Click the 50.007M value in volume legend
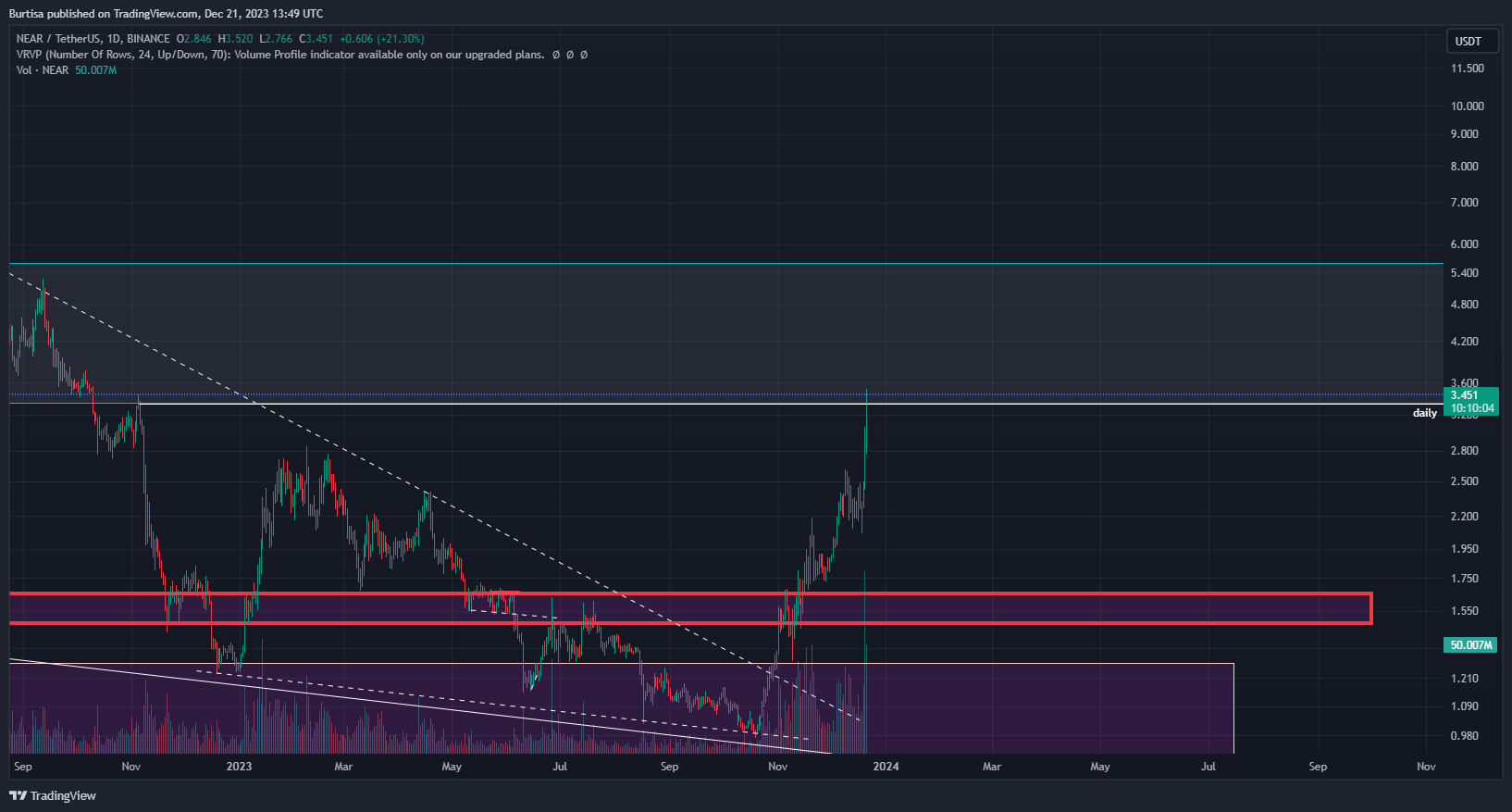1512x812 pixels. pos(95,70)
